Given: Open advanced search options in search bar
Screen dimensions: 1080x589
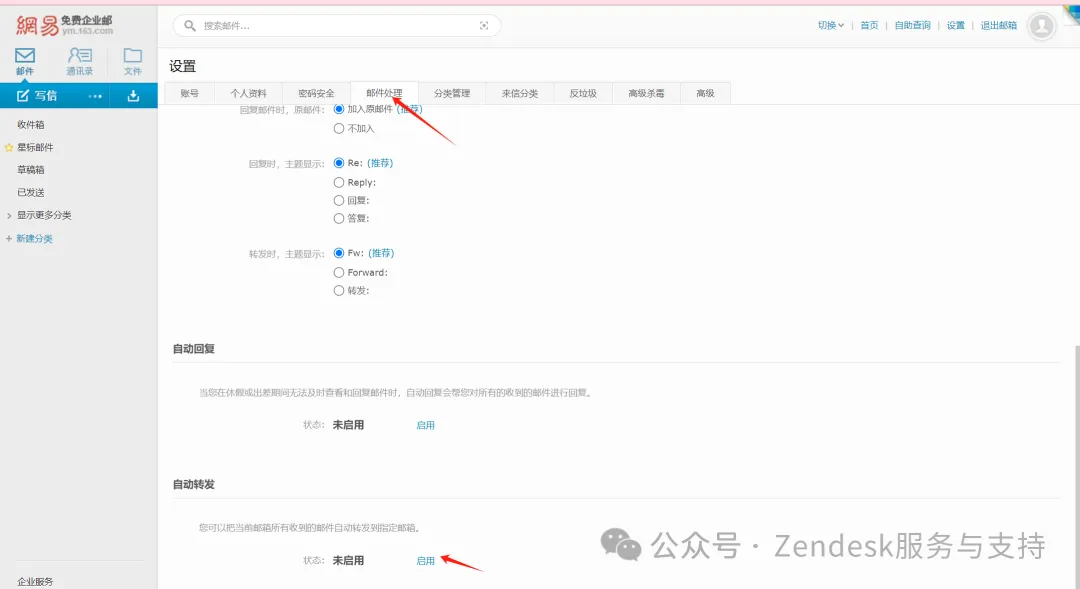Looking at the screenshot, I should [x=484, y=25].
